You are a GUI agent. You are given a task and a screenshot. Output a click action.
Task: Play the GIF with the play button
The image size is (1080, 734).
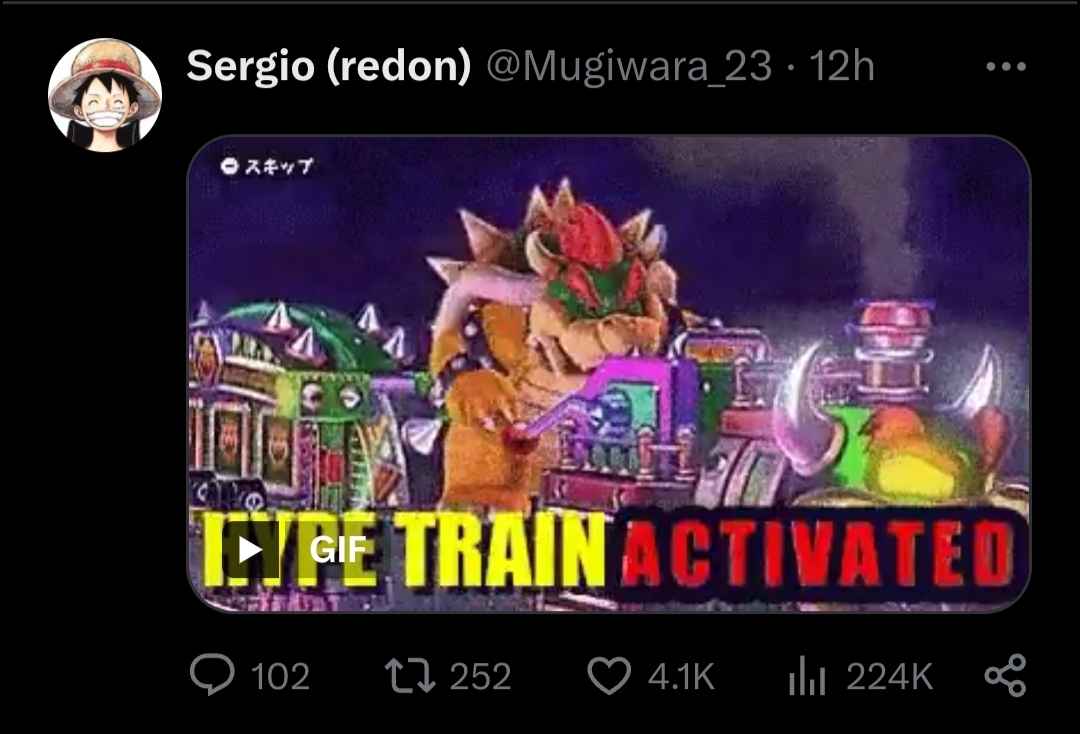click(x=250, y=549)
